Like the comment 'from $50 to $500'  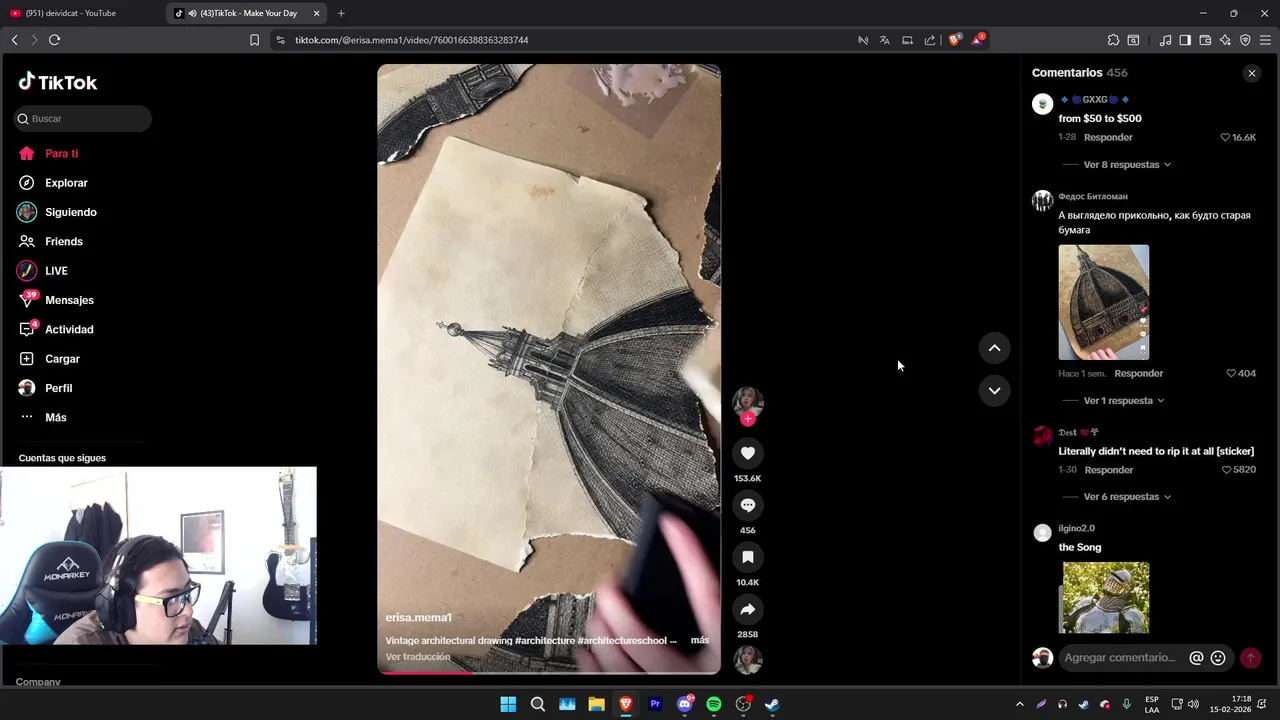pos(1225,137)
